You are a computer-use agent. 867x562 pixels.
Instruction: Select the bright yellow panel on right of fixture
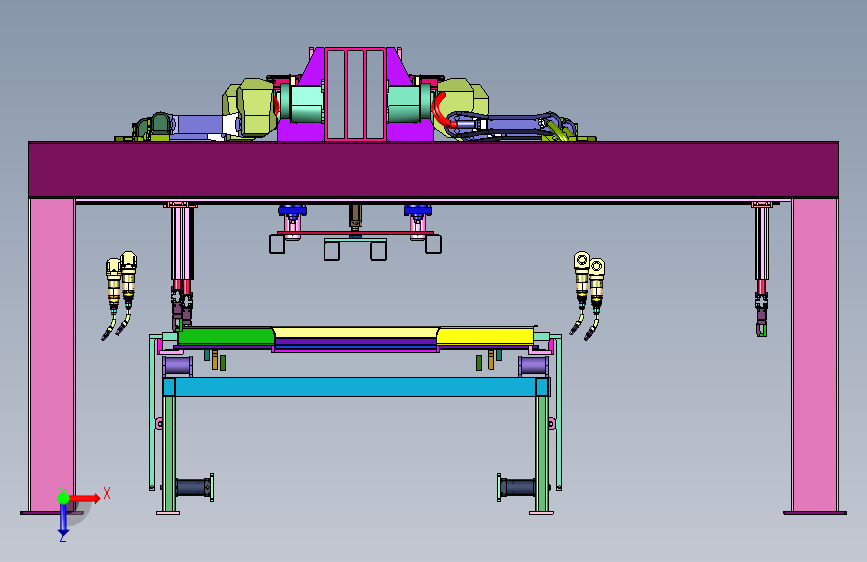pyautogui.click(x=485, y=336)
